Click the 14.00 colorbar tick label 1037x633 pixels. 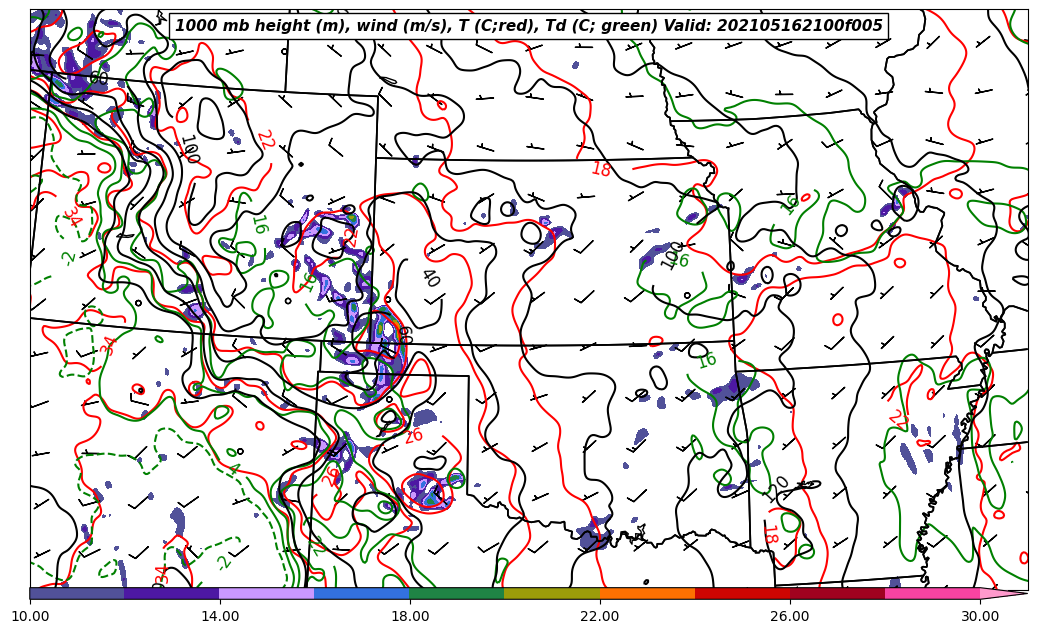[x=220, y=617]
